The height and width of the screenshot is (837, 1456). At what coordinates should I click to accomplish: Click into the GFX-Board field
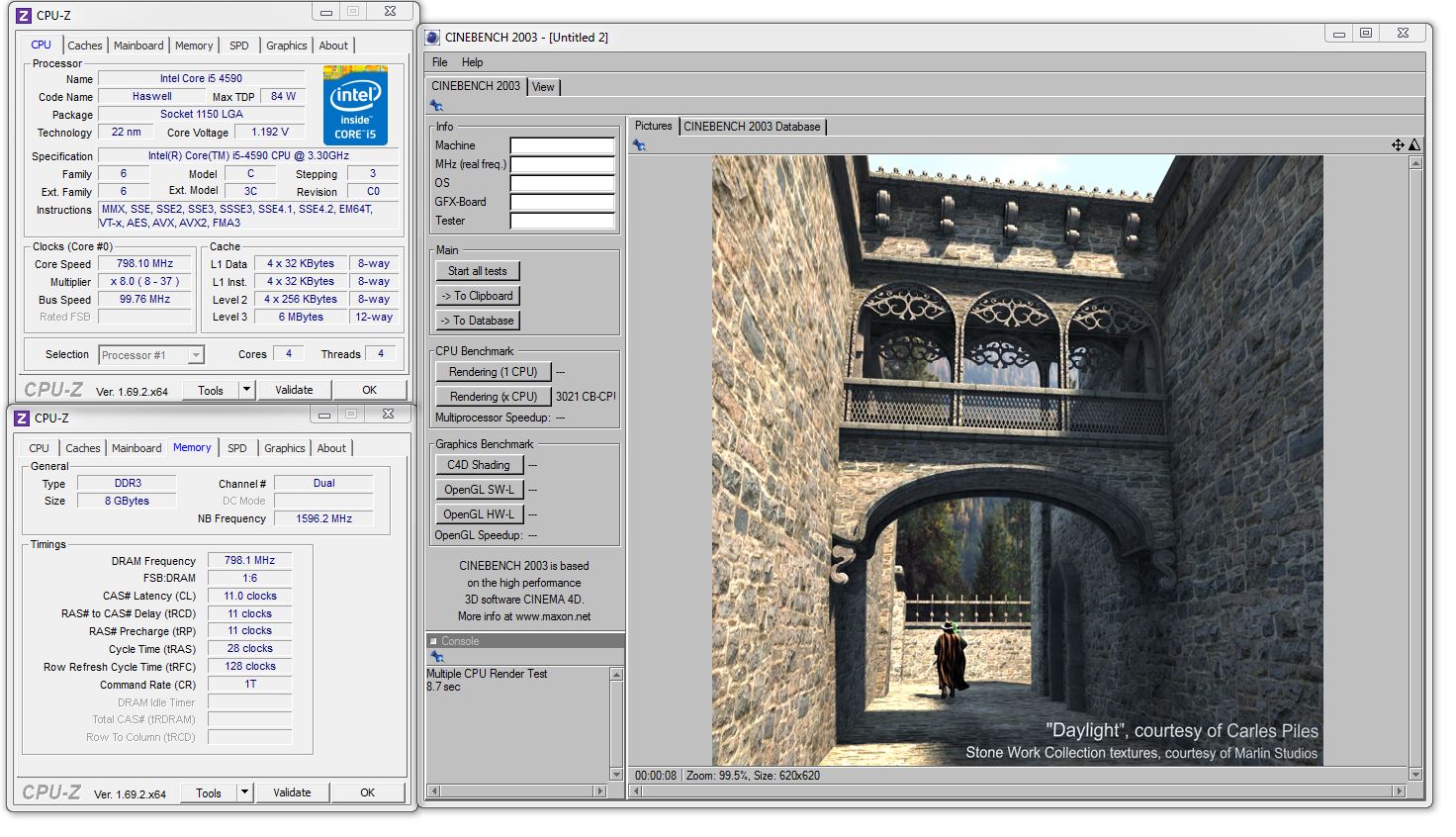coord(562,202)
